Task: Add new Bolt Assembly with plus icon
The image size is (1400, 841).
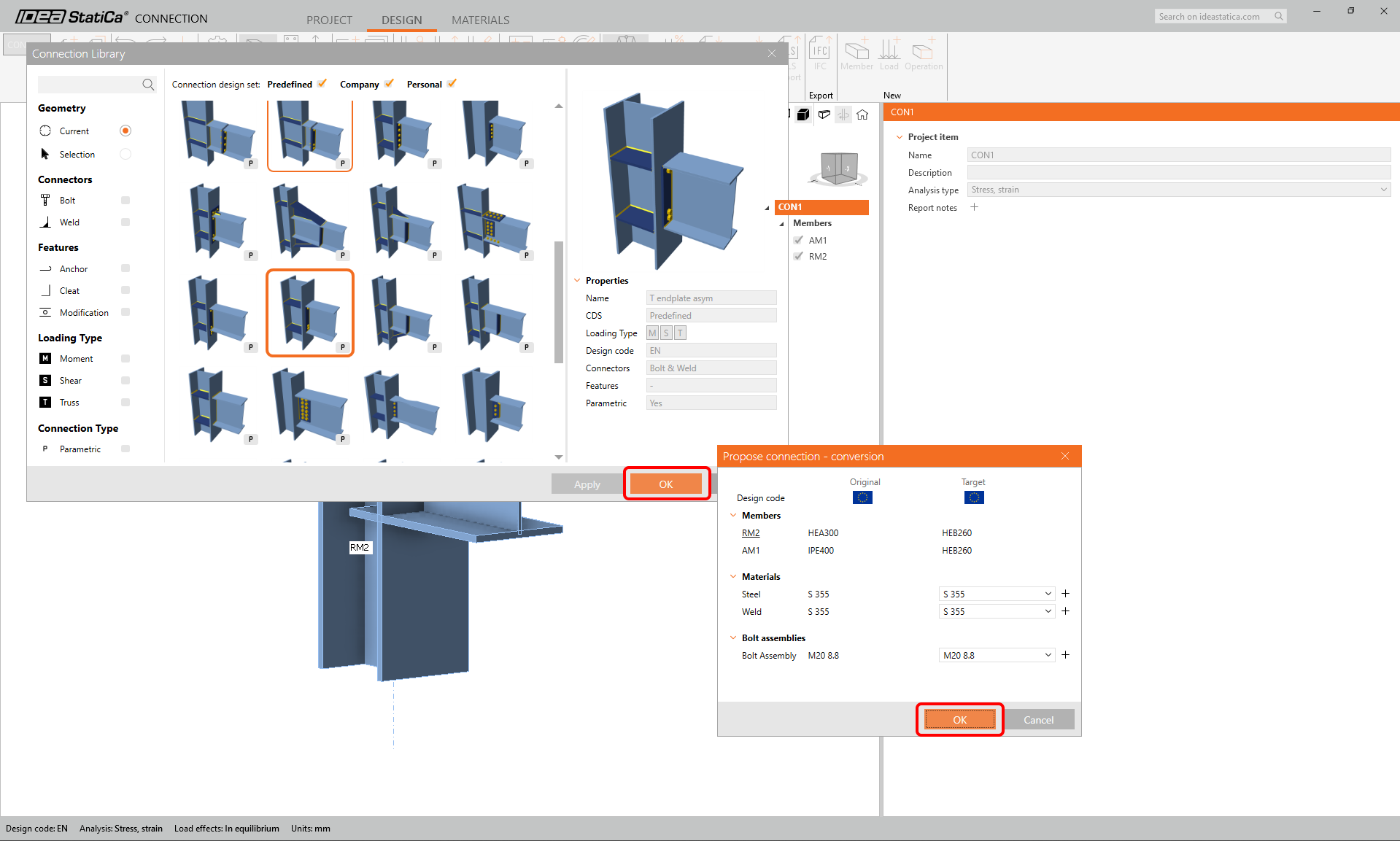Action: coord(1065,655)
